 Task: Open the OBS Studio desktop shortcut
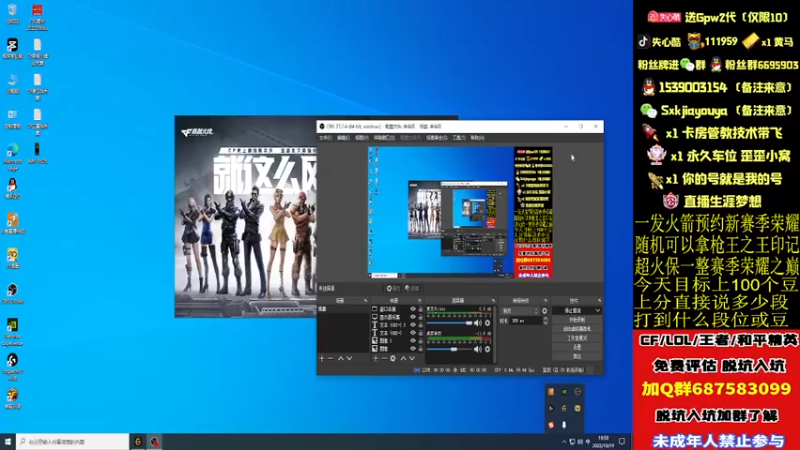(x=12, y=293)
